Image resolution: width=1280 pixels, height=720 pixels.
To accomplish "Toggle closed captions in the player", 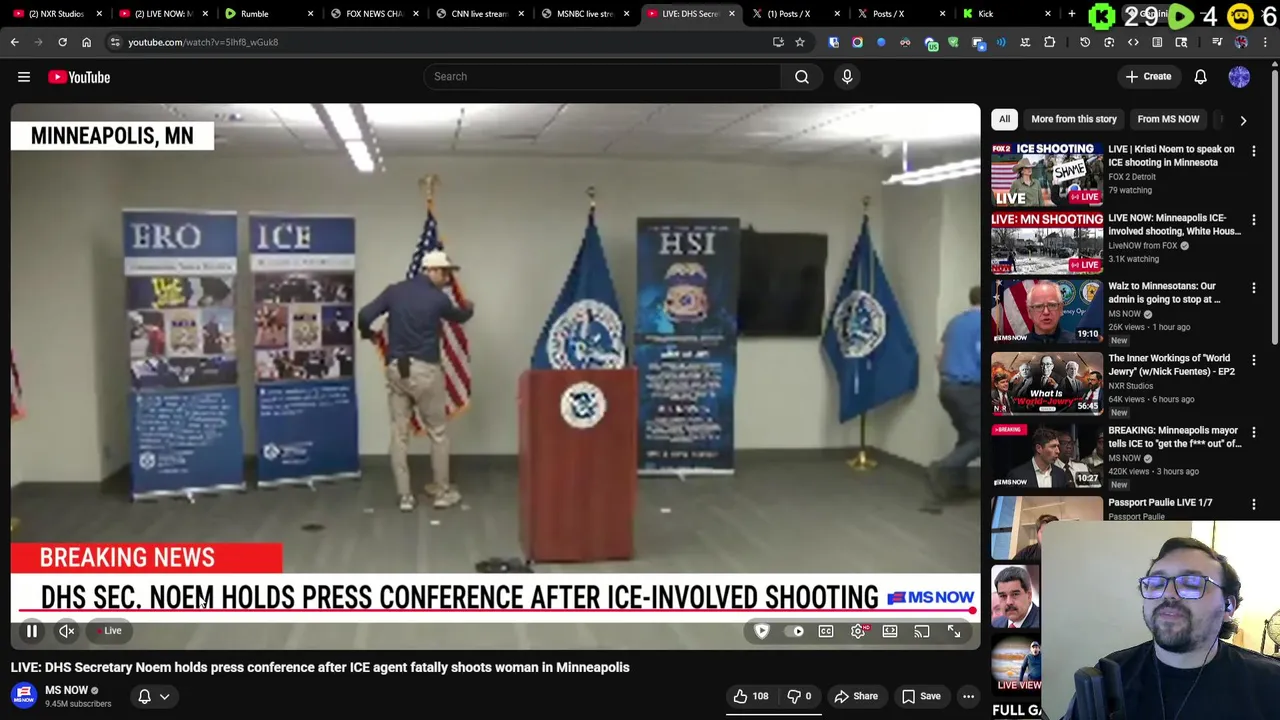I will pyautogui.click(x=826, y=631).
